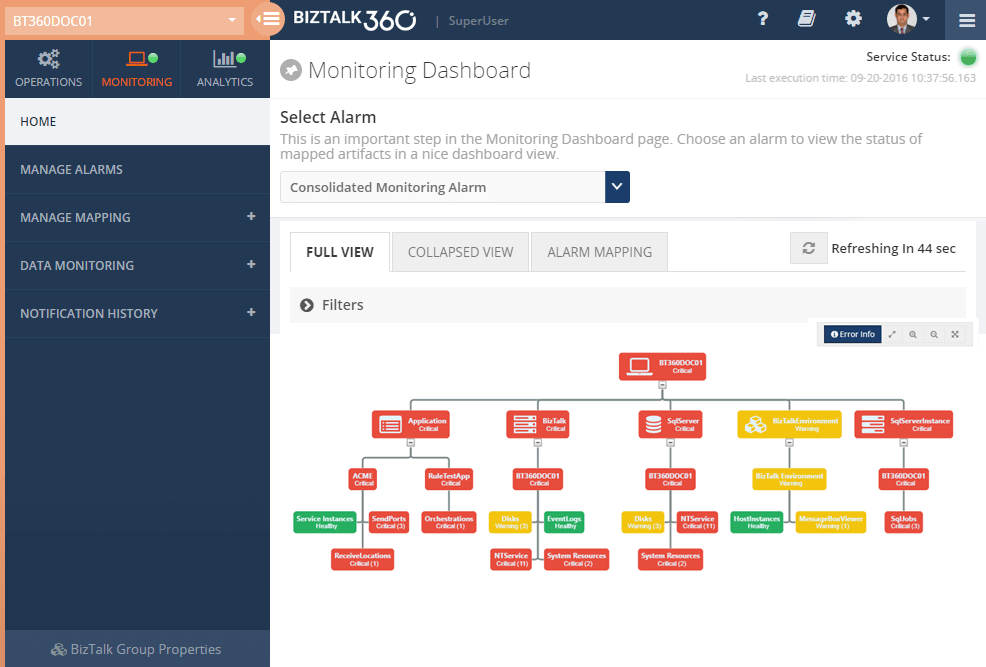Click the BizTalk node server icon
Screen dimensions: 986x667
coord(524,425)
